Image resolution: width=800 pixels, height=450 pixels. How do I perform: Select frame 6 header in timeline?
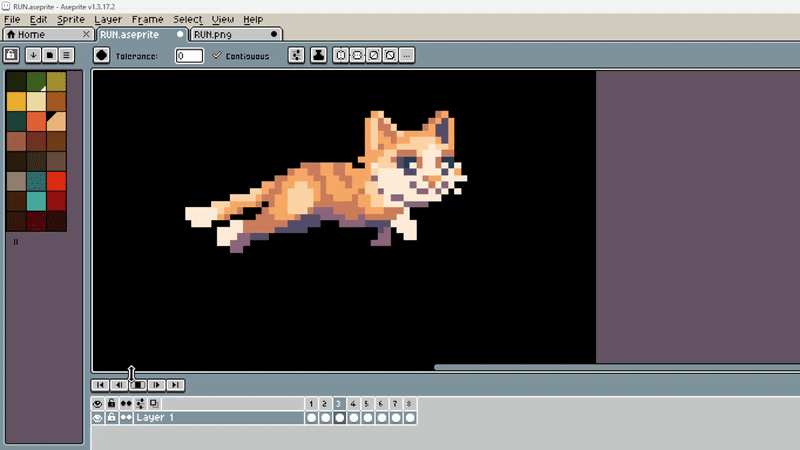pos(381,404)
